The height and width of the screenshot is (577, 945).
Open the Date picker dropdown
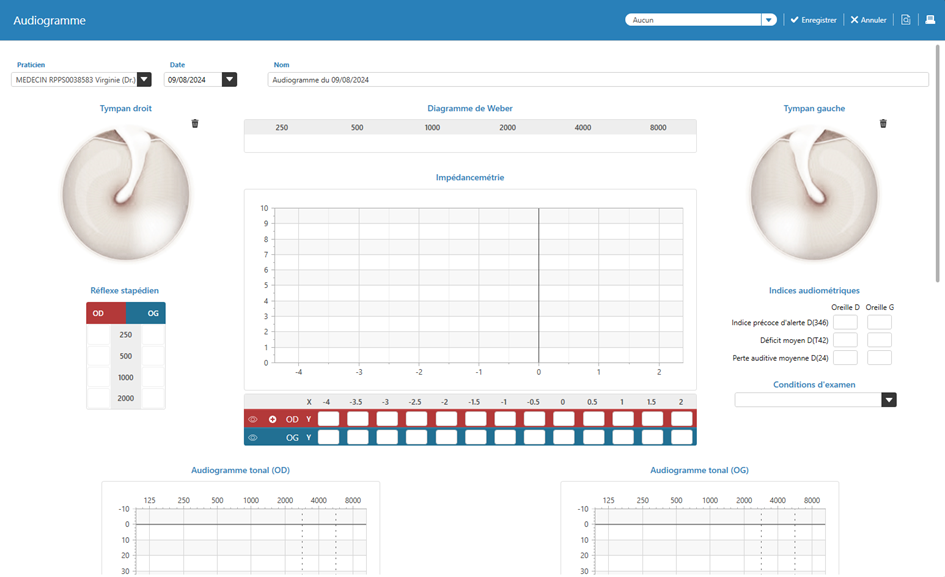(229, 80)
